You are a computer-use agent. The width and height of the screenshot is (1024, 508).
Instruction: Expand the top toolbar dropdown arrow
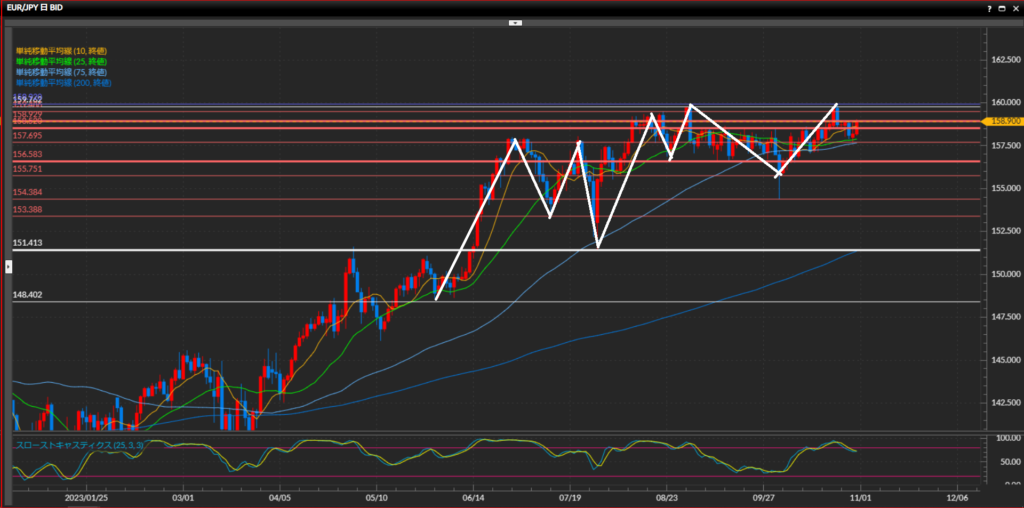515,21
